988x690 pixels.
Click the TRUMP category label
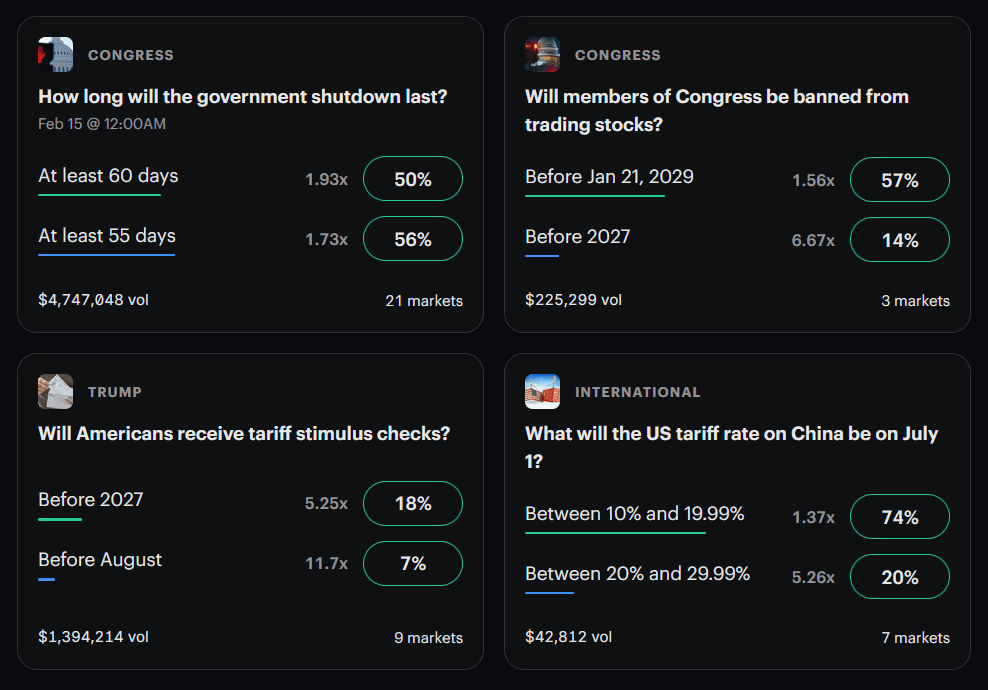(x=115, y=392)
